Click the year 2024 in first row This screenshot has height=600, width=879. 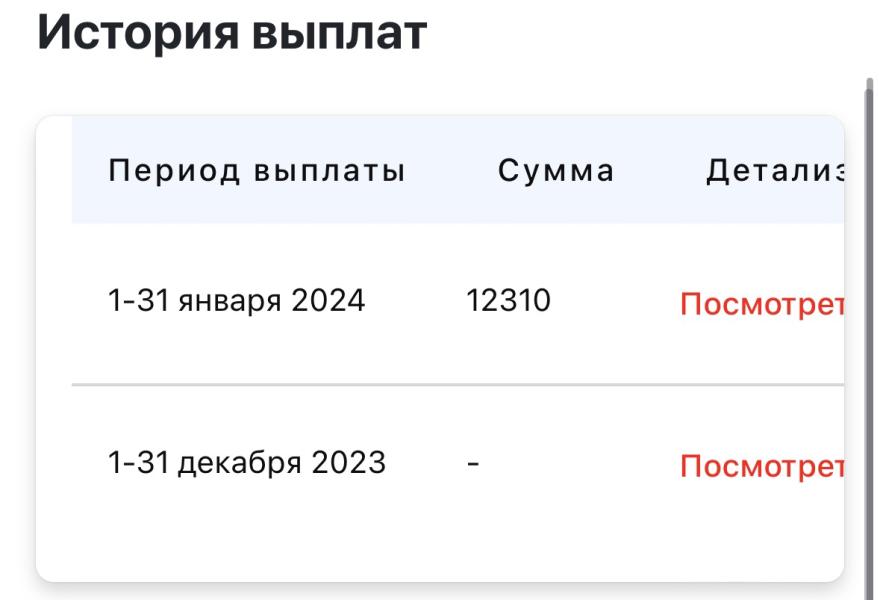(x=328, y=300)
